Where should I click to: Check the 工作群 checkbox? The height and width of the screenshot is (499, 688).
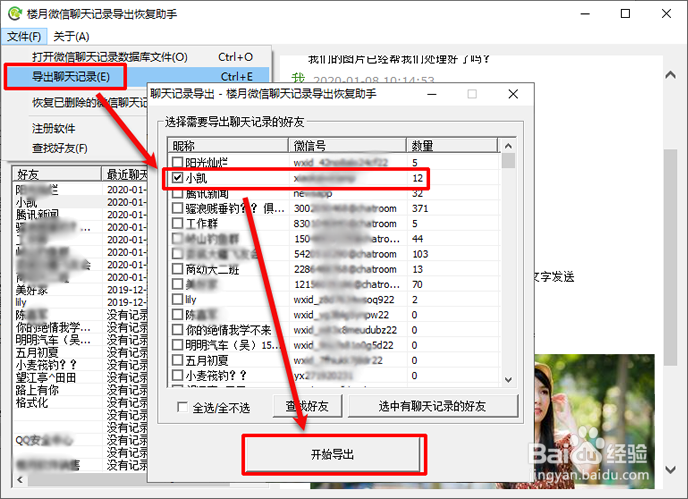177,223
